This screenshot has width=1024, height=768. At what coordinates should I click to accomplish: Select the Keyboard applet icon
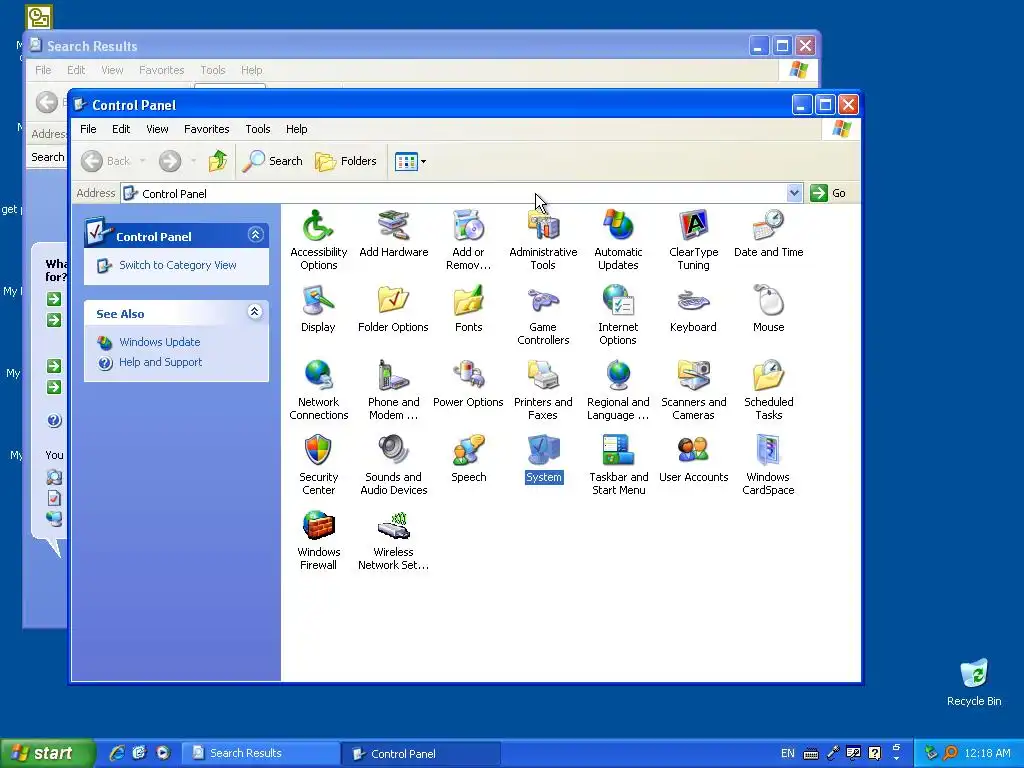pos(693,301)
